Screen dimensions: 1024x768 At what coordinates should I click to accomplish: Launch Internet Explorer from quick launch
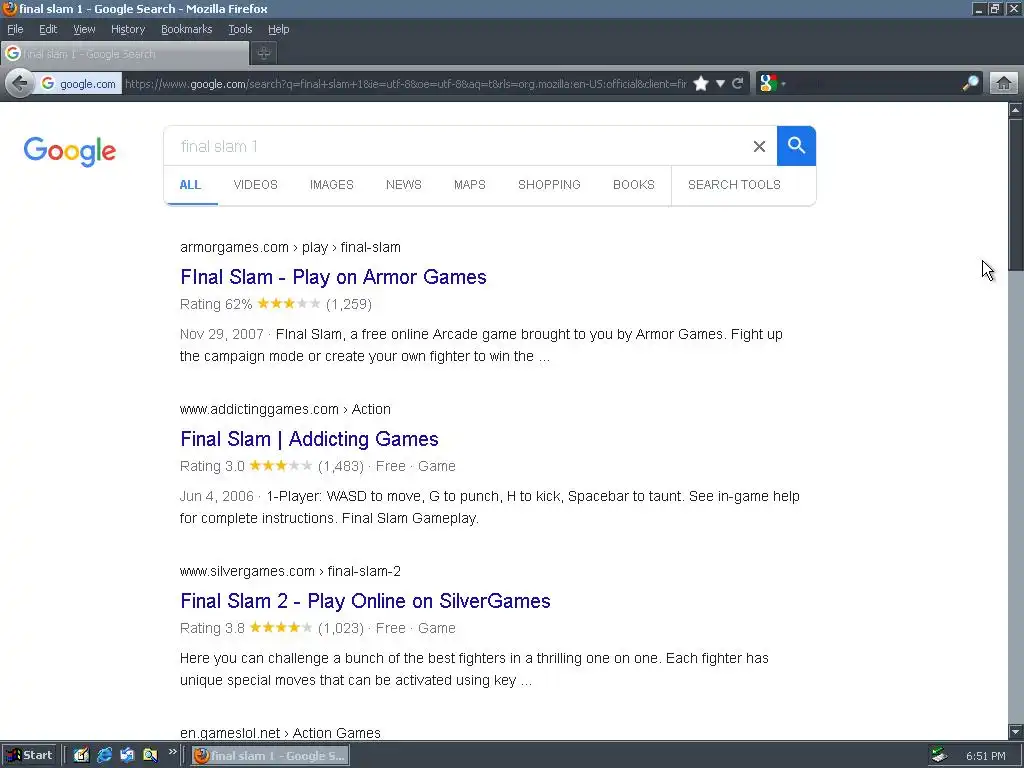(104, 756)
